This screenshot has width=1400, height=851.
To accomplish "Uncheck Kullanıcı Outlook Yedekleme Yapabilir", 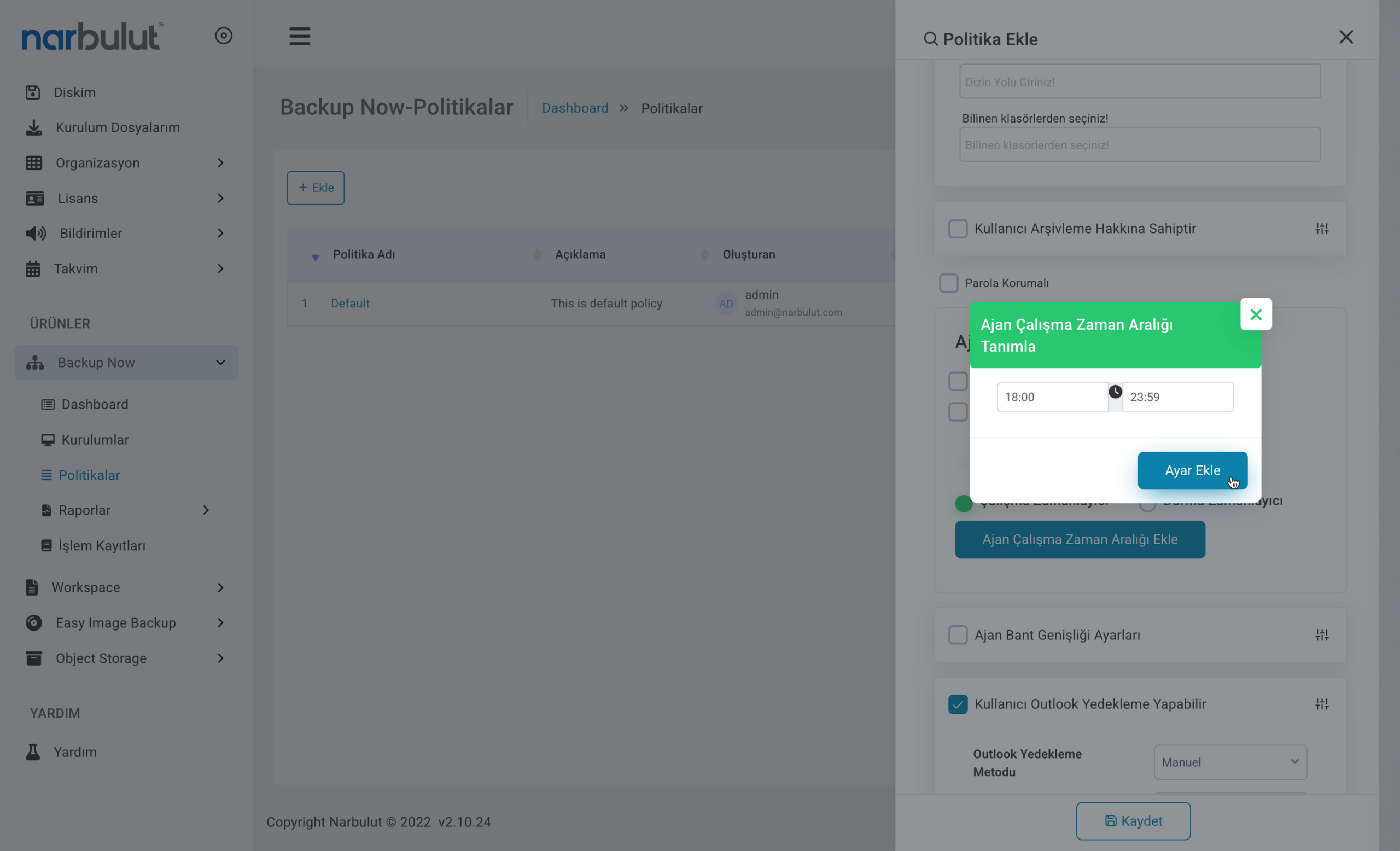I will tap(958, 704).
